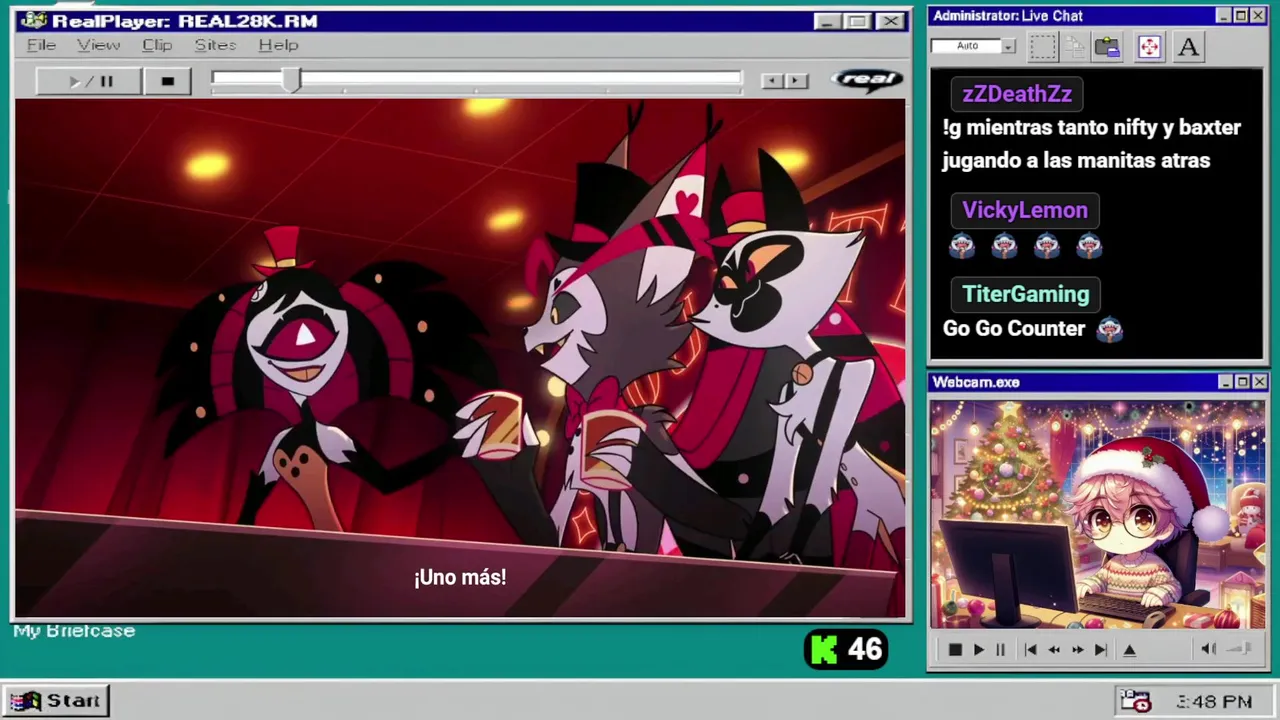Image resolution: width=1280 pixels, height=720 pixels.
Task: Open the View menu in RealPlayer
Action: click(99, 45)
